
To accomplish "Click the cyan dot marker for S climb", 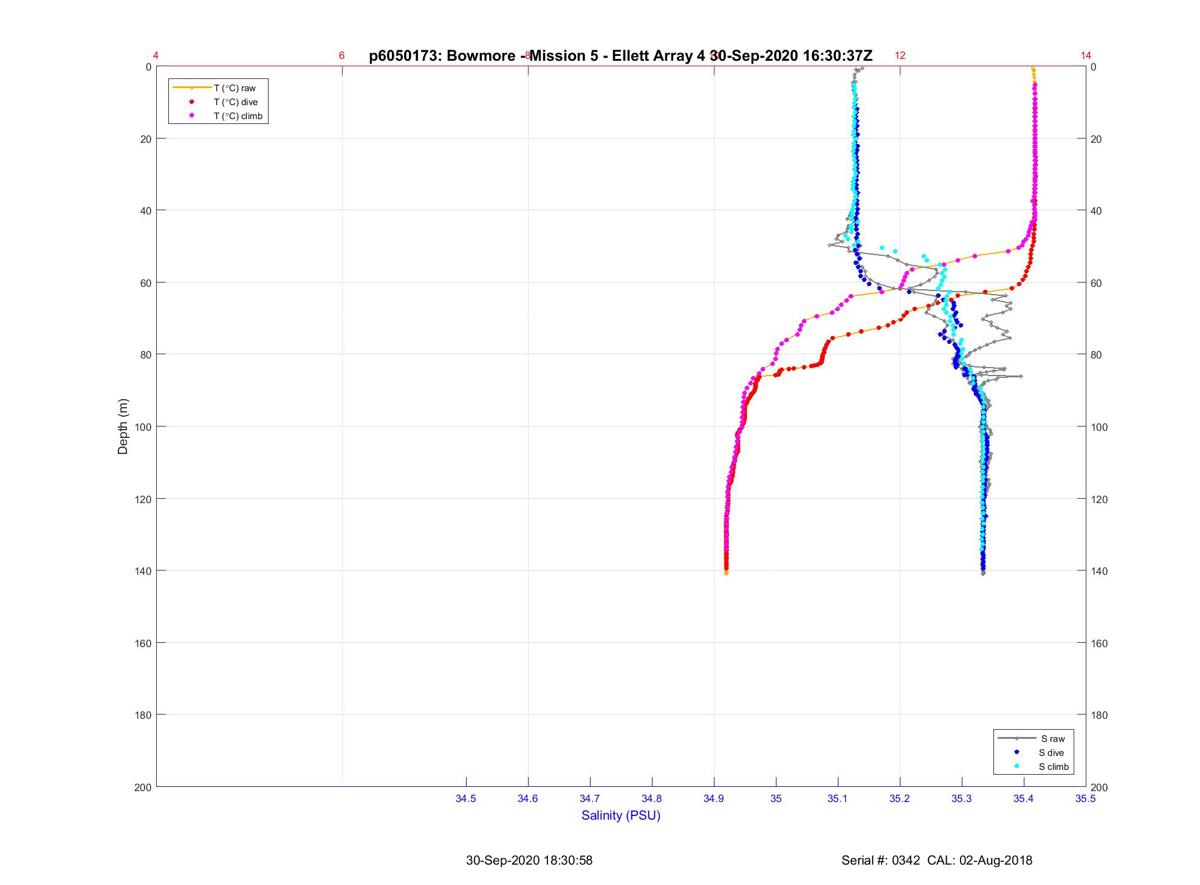I will (1017, 766).
